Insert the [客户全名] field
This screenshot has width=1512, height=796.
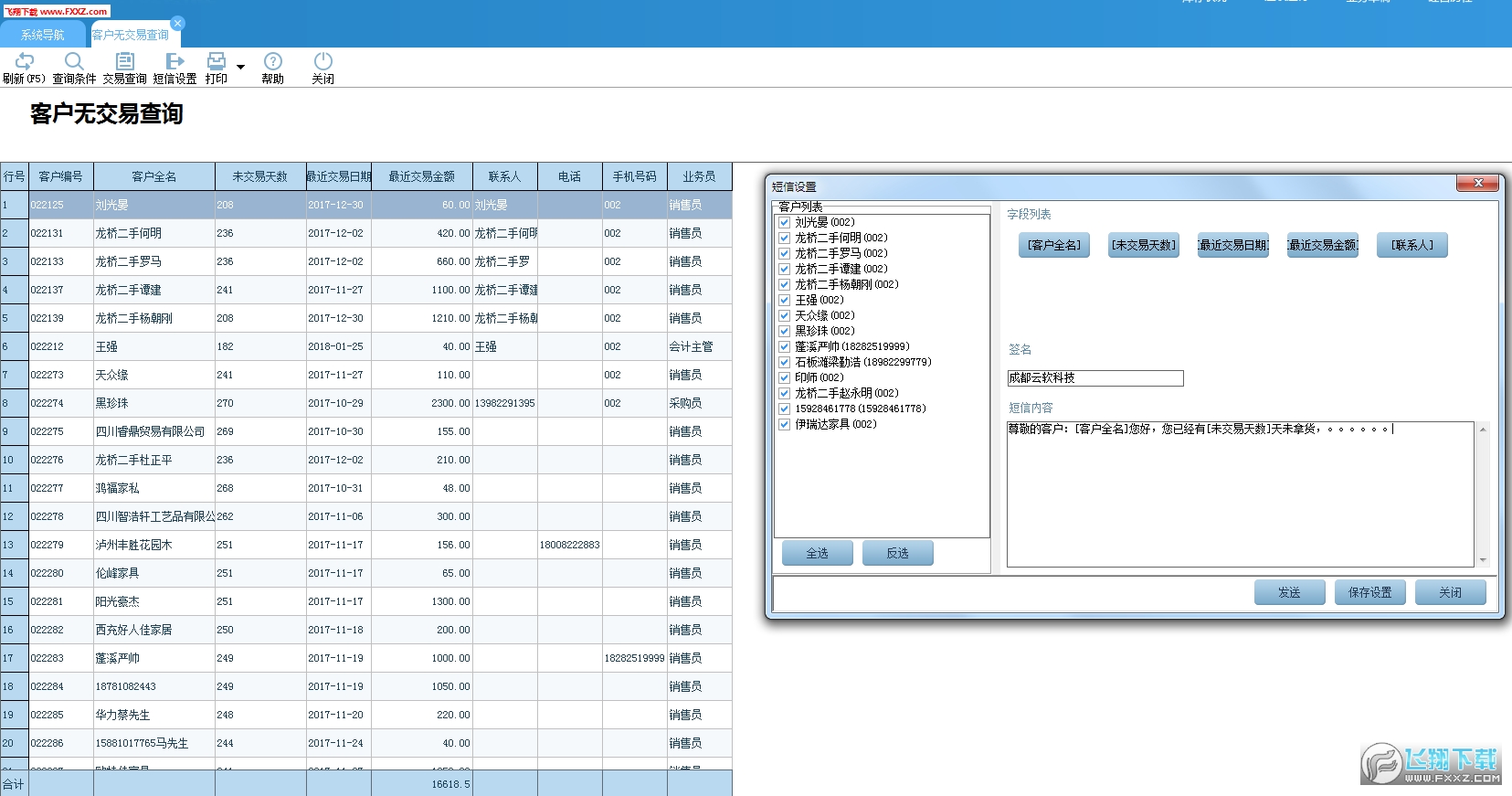pos(1053,245)
